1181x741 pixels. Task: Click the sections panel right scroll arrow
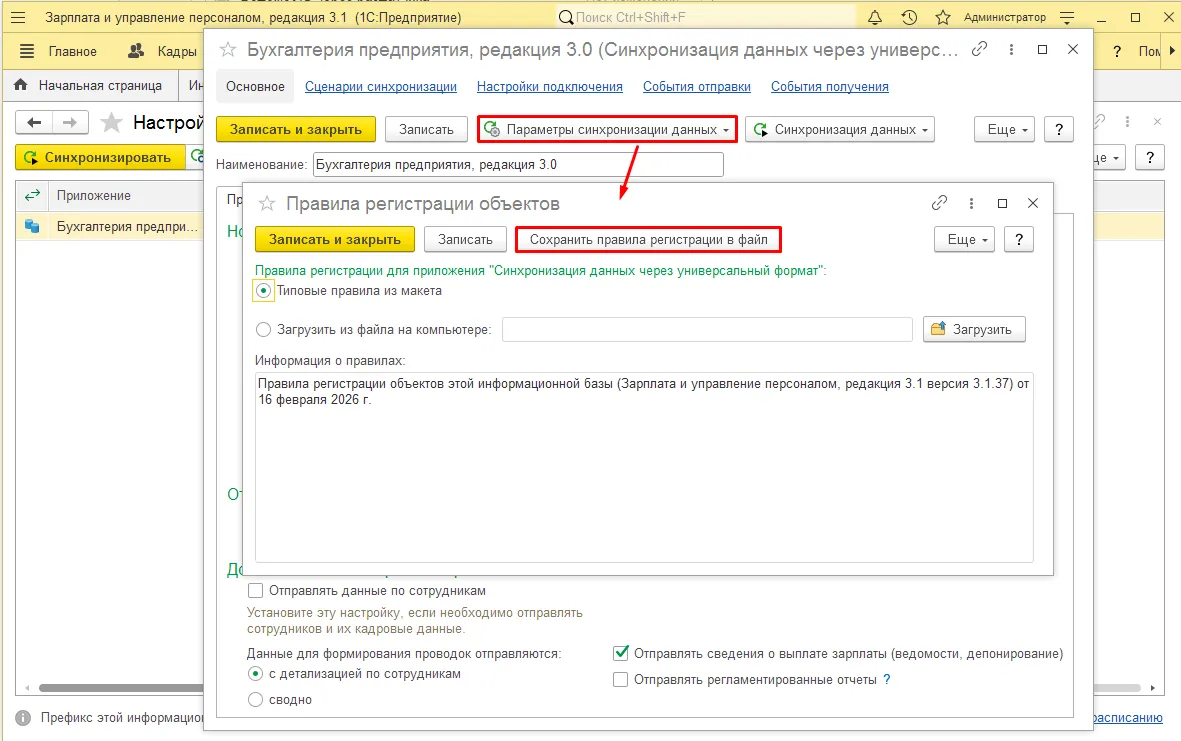tap(1172, 51)
